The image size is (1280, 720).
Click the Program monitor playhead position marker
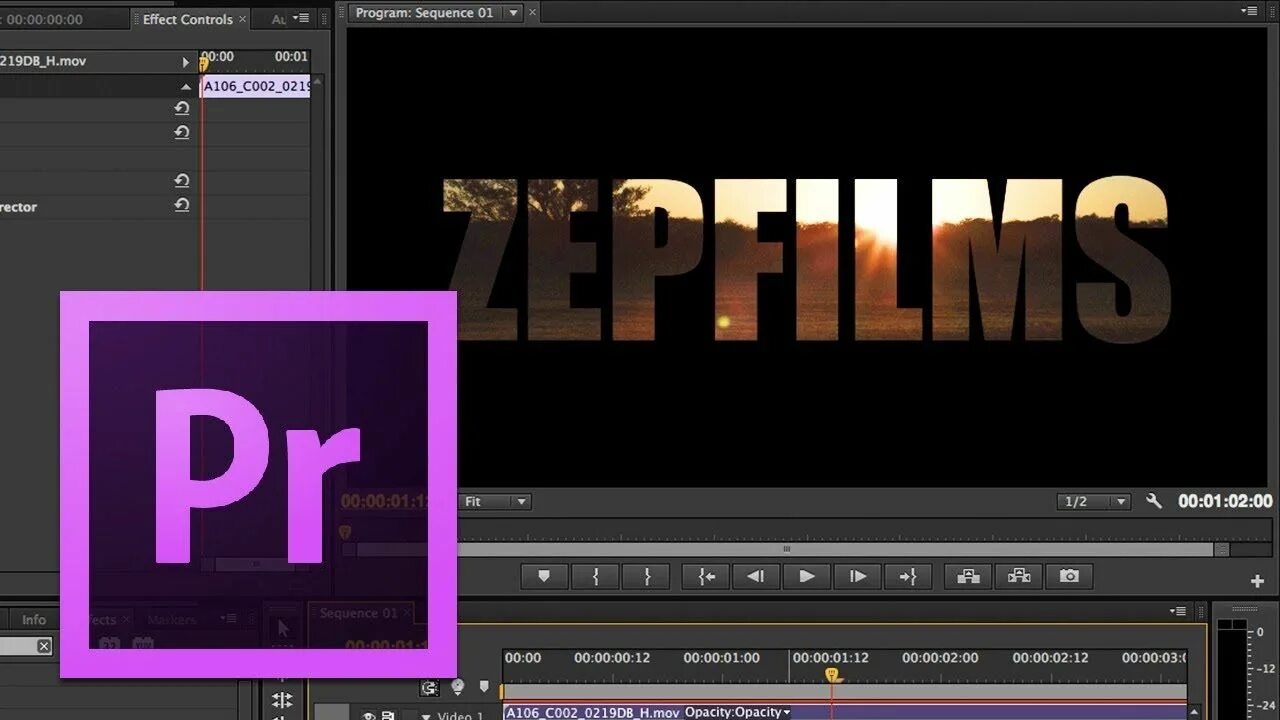[x=345, y=532]
